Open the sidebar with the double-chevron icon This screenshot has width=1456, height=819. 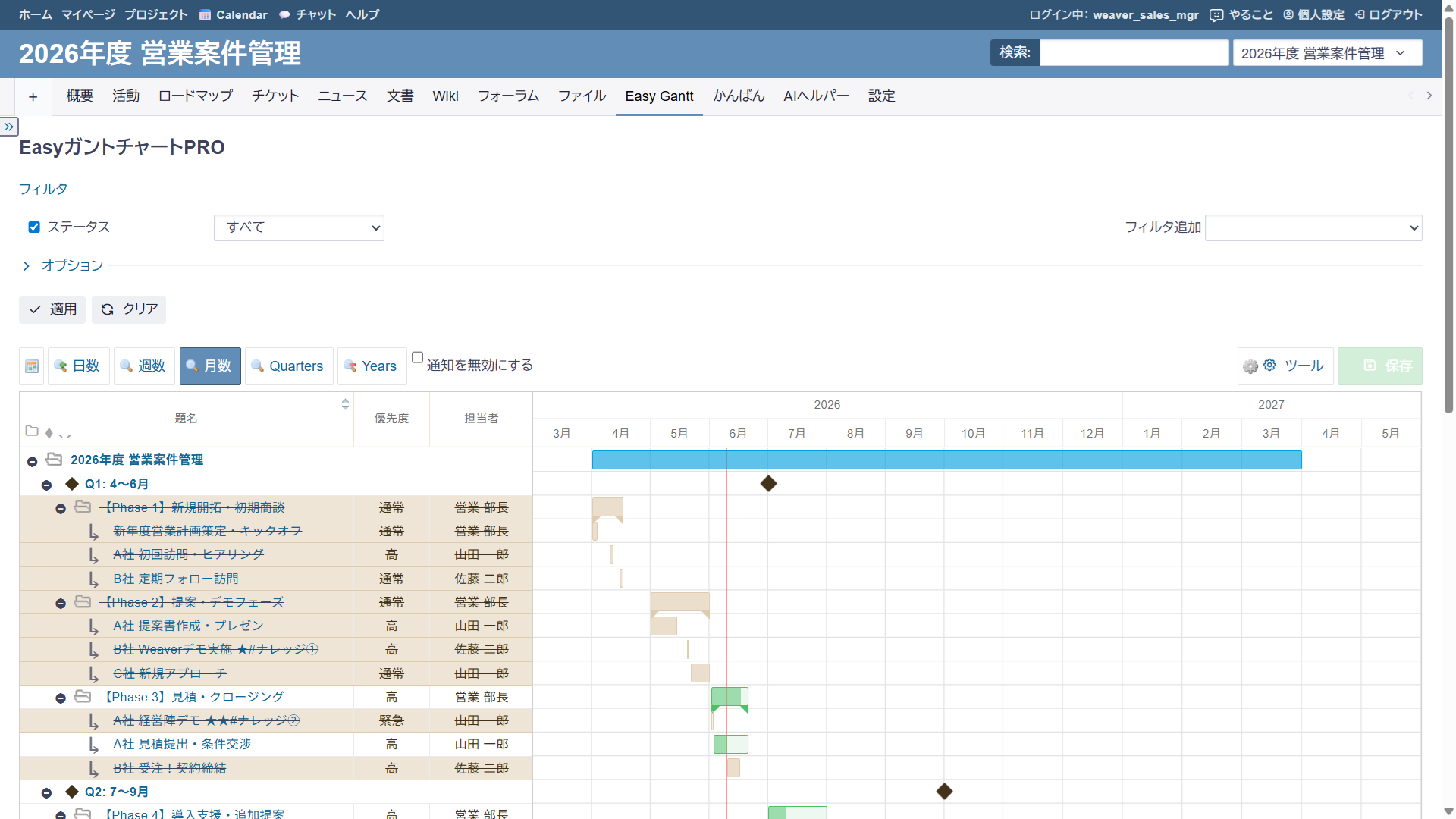[9, 127]
